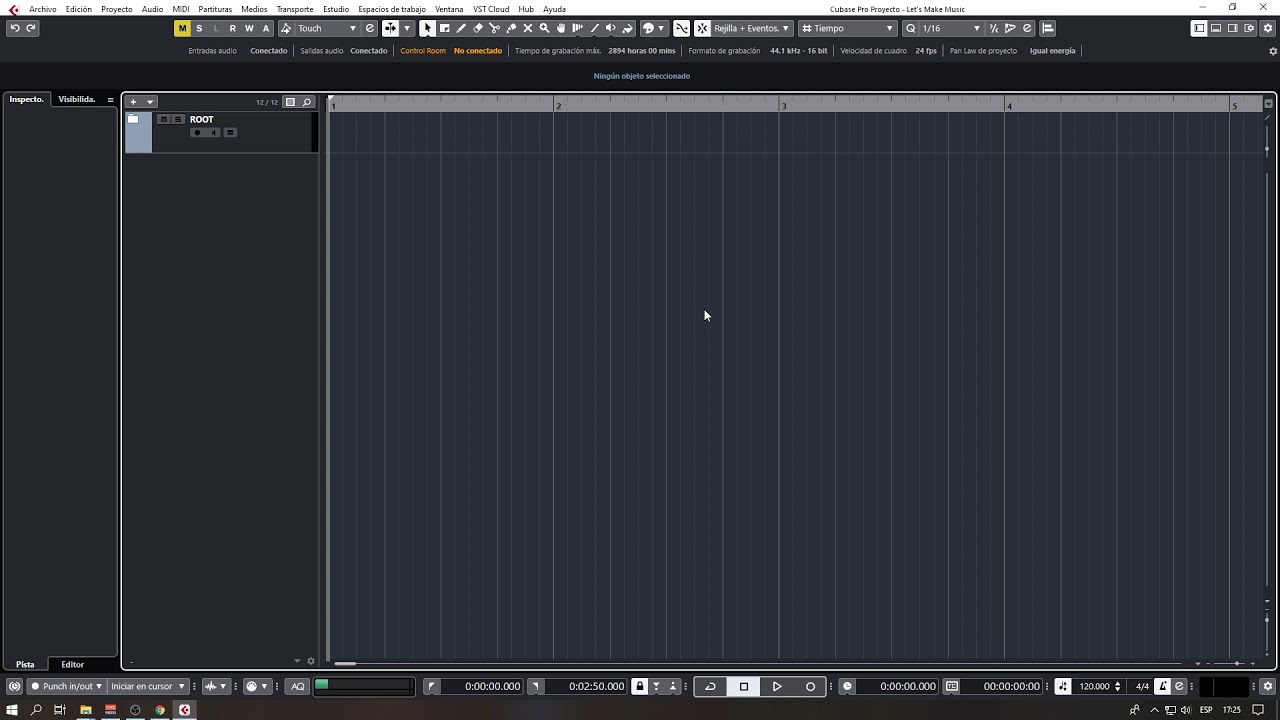Select the Object Selection arrow tool
This screenshot has height=720, width=1280.
(x=427, y=28)
